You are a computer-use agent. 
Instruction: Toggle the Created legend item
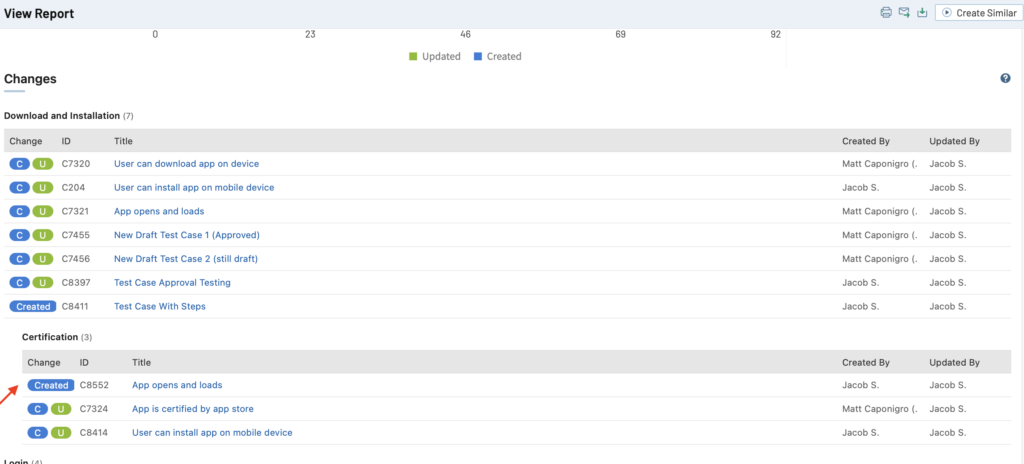tap(497, 57)
